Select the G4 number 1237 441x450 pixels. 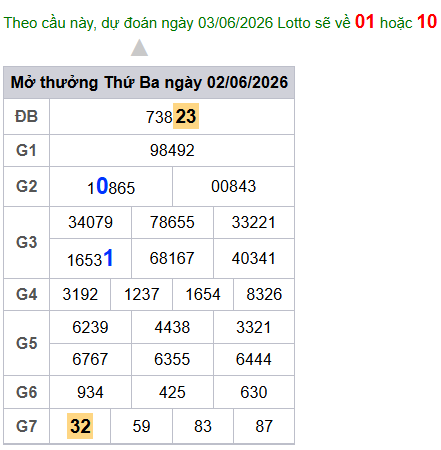[142, 294]
